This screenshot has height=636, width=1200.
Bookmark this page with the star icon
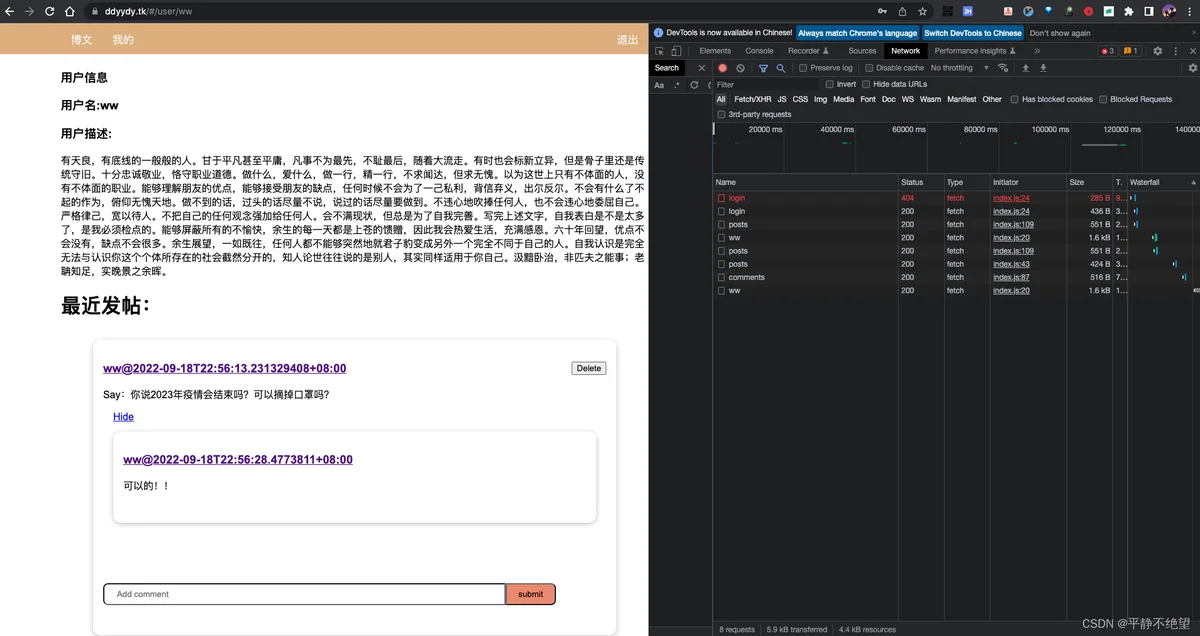[923, 11]
